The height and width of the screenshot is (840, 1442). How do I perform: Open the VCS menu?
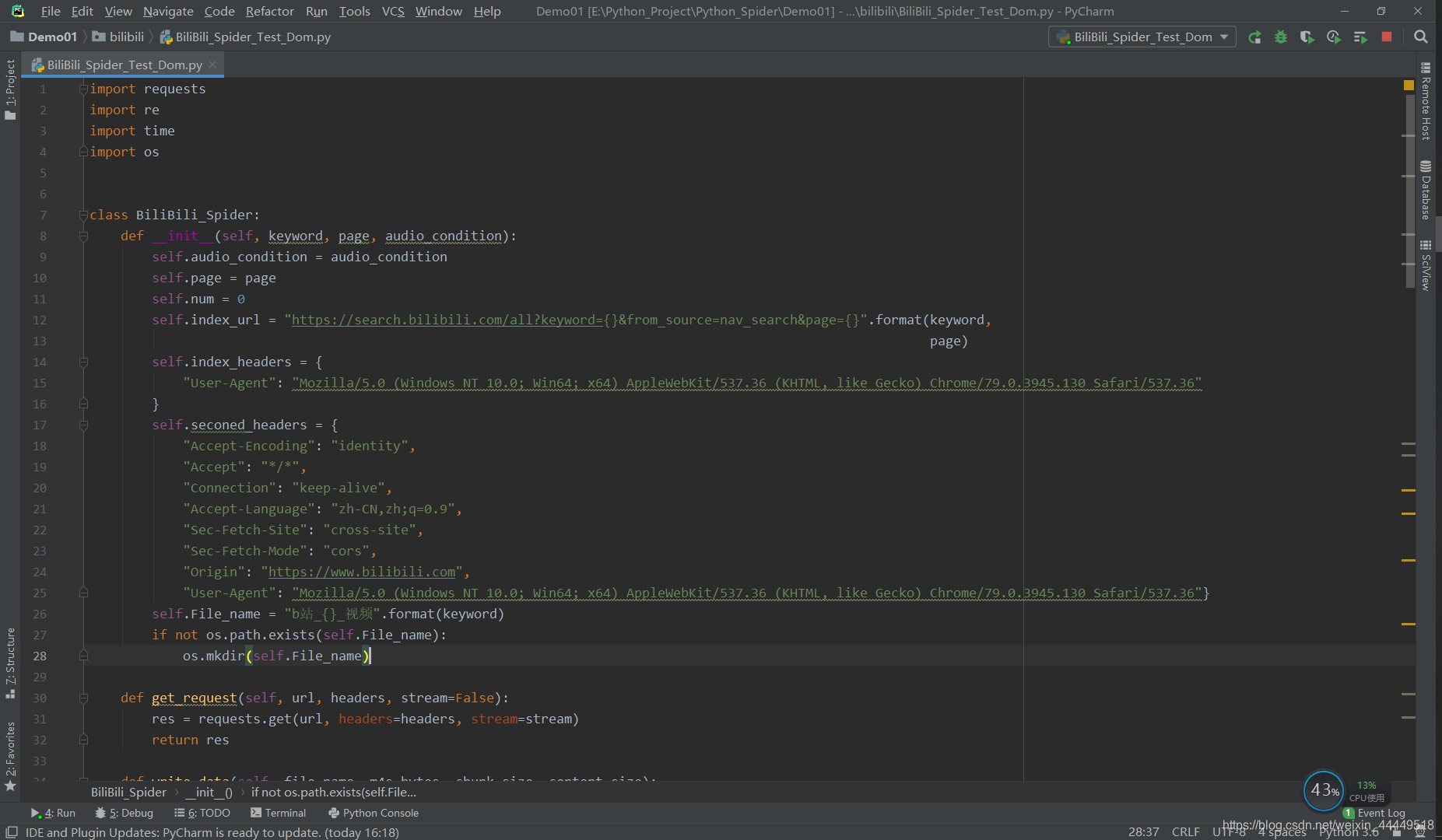[x=393, y=11]
